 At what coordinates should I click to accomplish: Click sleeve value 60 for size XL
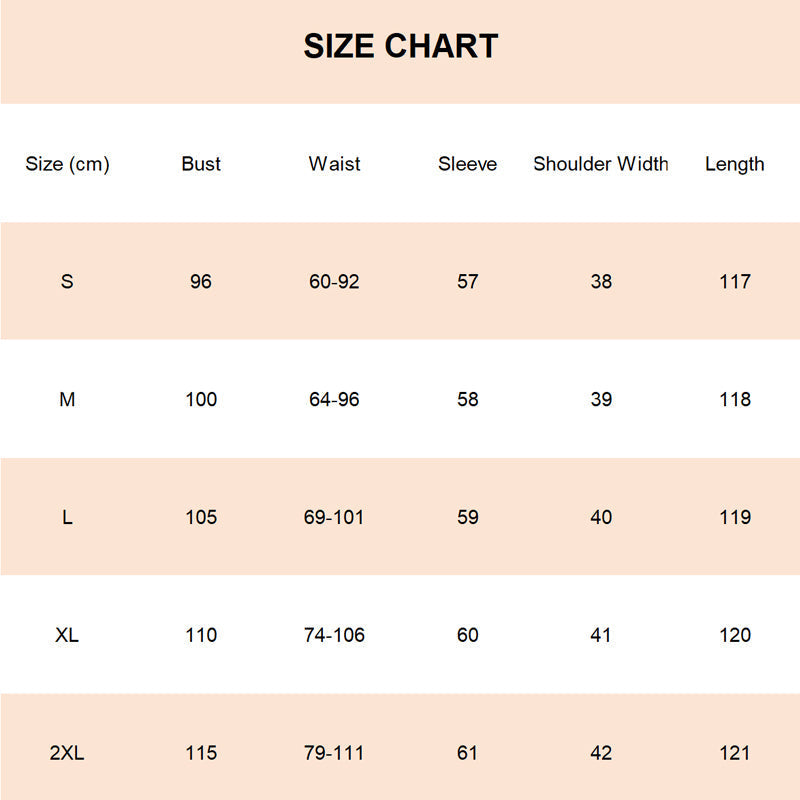point(467,635)
